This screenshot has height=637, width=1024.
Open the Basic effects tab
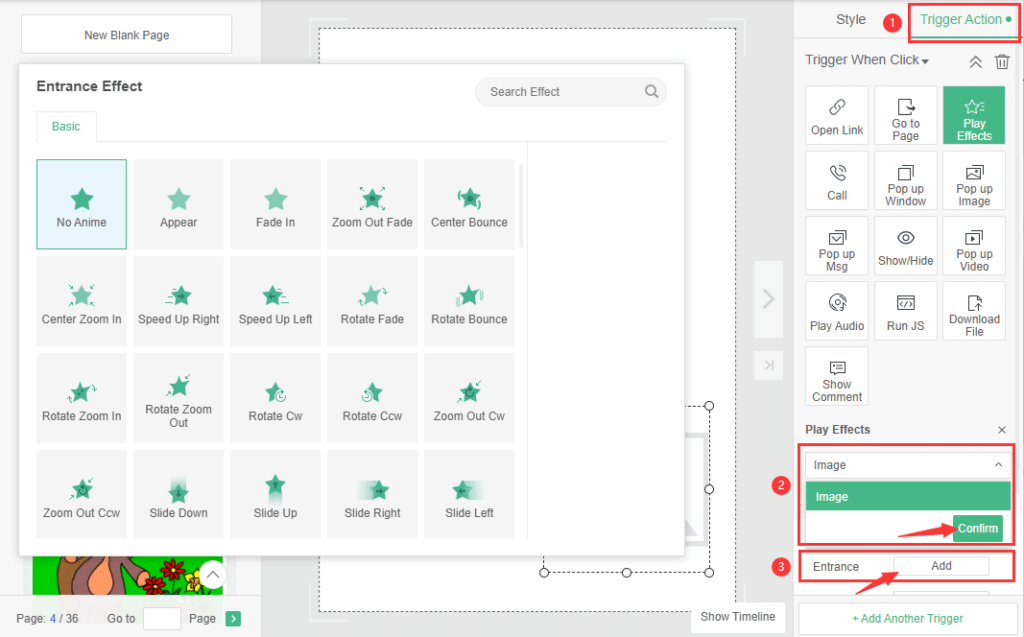click(66, 127)
